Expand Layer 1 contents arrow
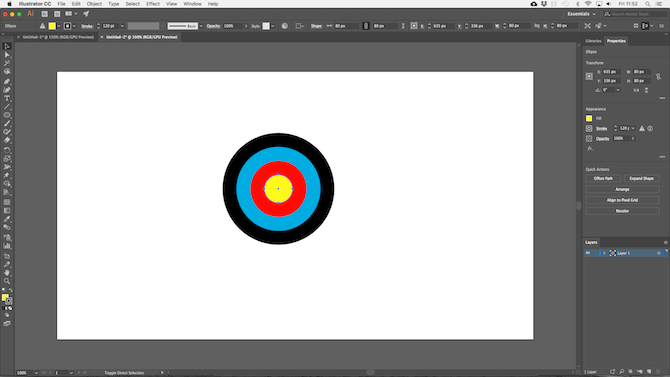 604,253
